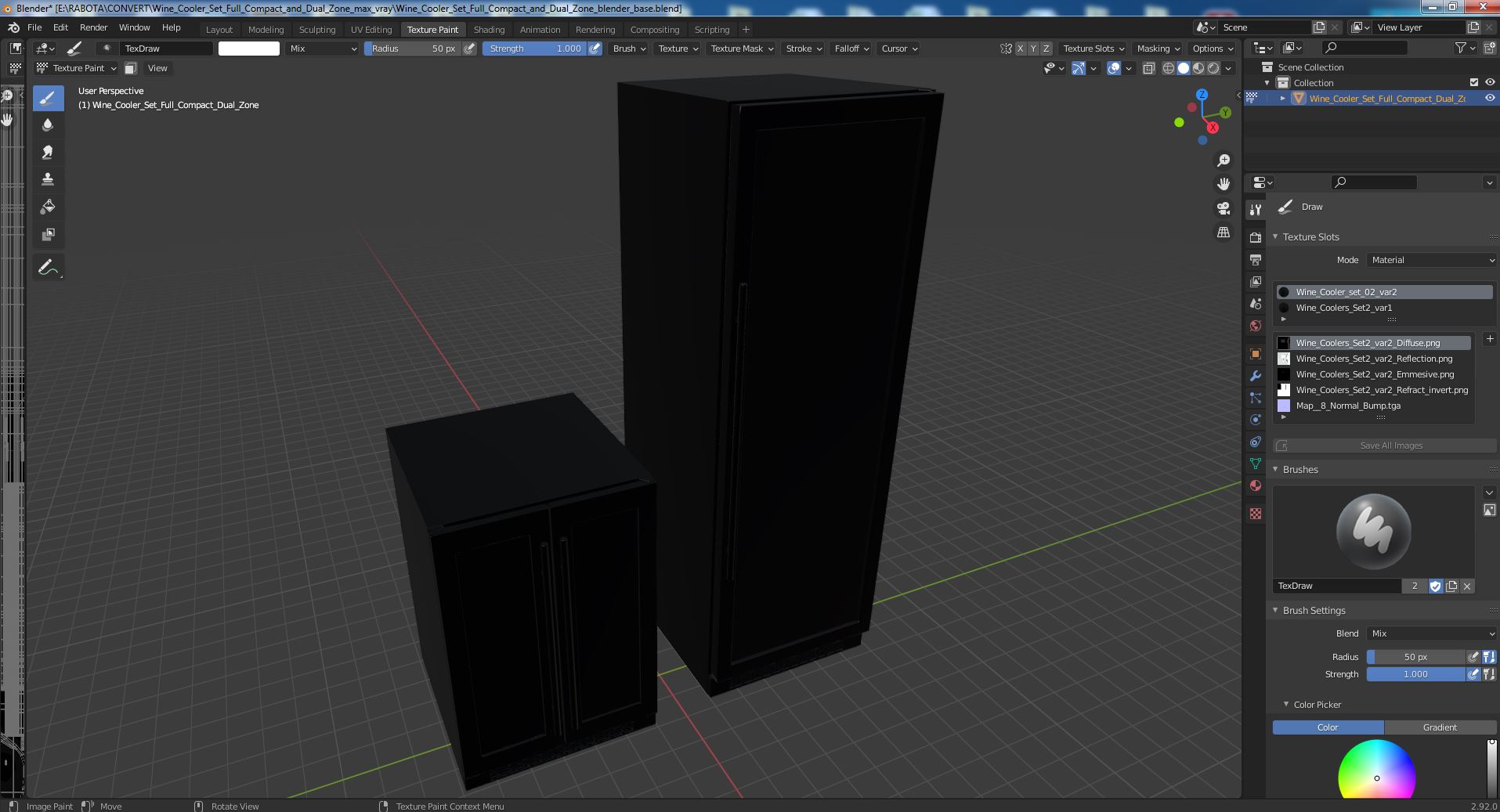The image size is (1500, 812).
Task: Open Mode Material dropdown in Texture Slots
Action: pyautogui.click(x=1432, y=260)
